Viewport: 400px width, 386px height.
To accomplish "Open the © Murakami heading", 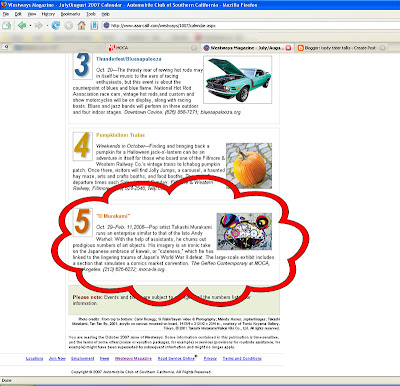I will (113, 216).
